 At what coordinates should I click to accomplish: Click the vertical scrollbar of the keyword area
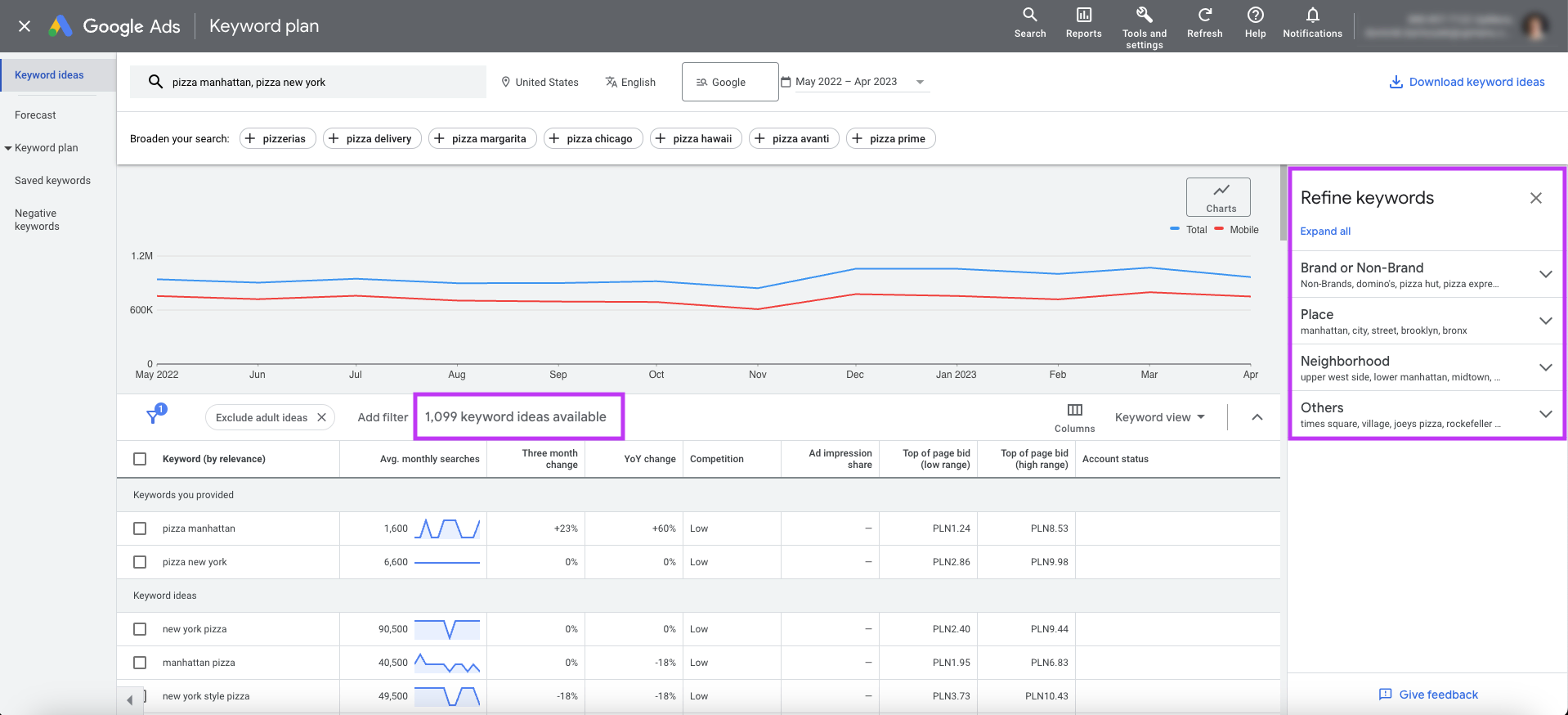coord(1283,205)
